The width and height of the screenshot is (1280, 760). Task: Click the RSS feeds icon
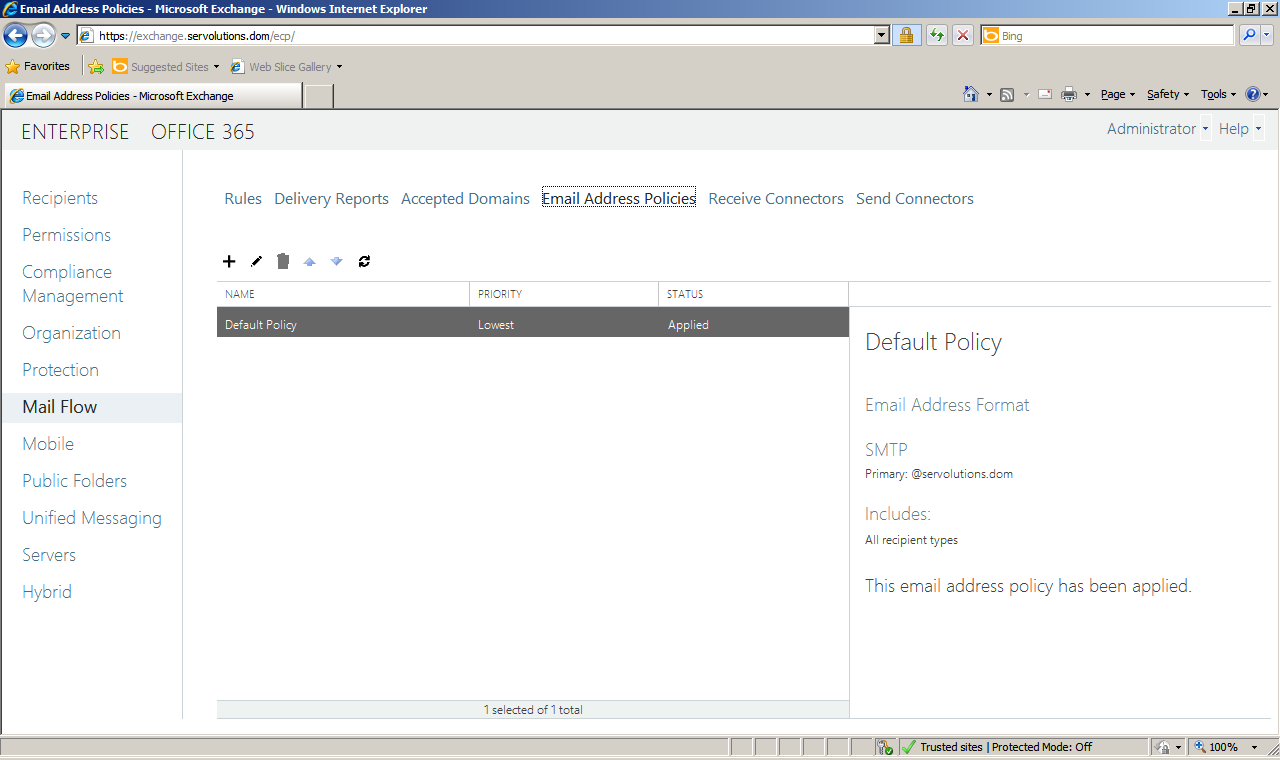tap(1007, 94)
